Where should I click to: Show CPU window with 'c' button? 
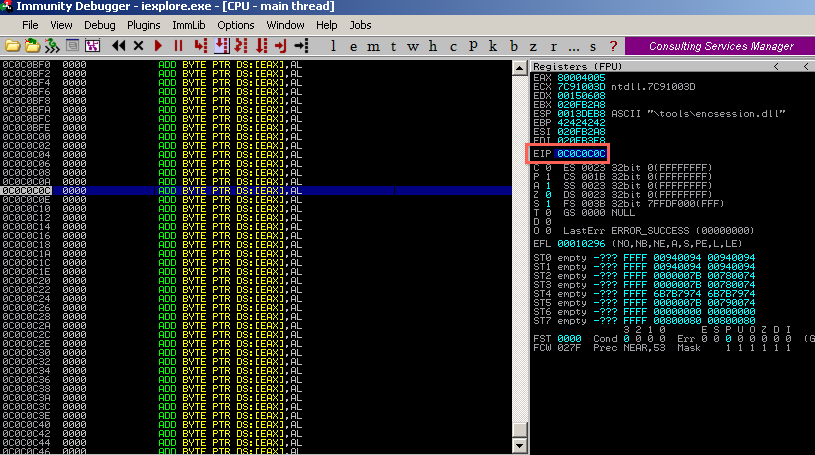453,46
